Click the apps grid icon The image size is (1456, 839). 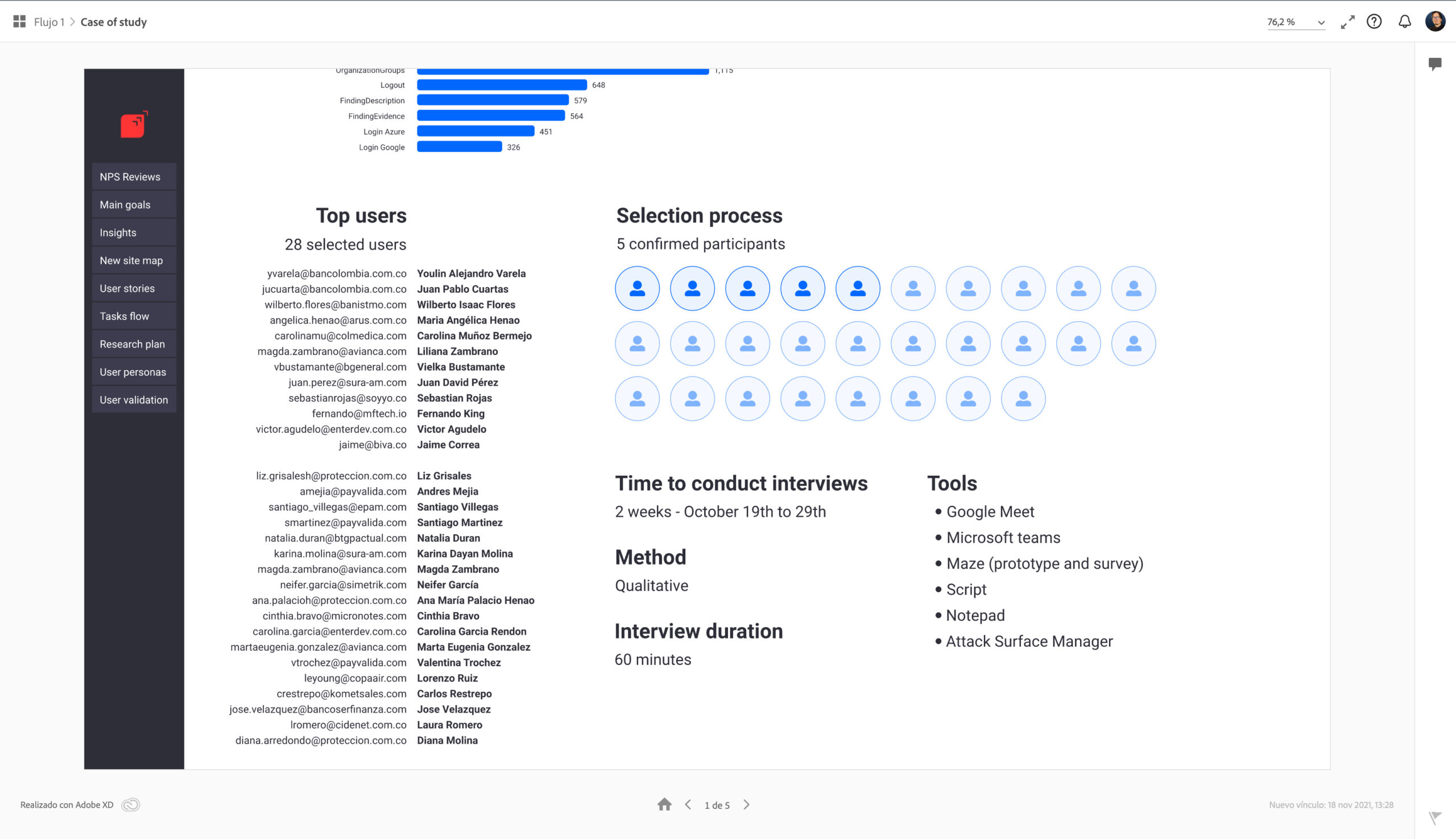click(19, 22)
